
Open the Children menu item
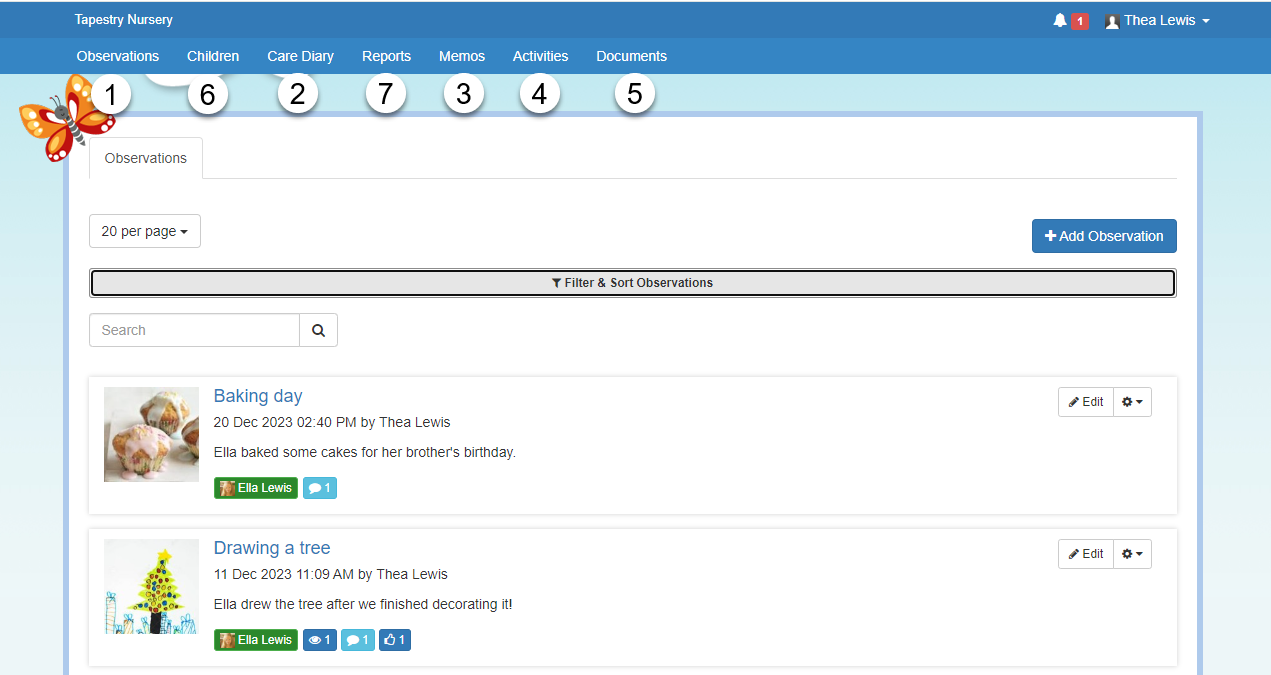[x=213, y=56]
